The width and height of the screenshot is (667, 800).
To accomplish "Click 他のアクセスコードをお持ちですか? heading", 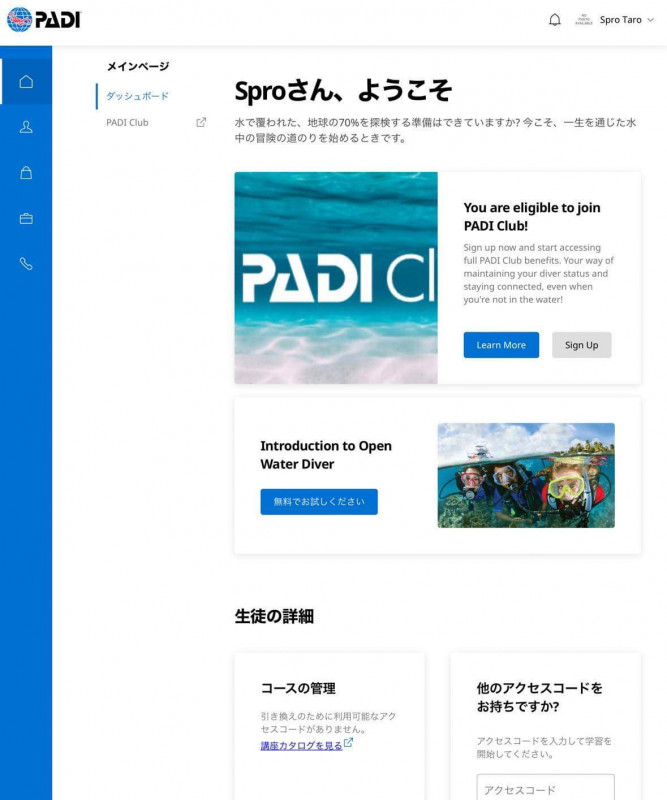I will (539, 697).
